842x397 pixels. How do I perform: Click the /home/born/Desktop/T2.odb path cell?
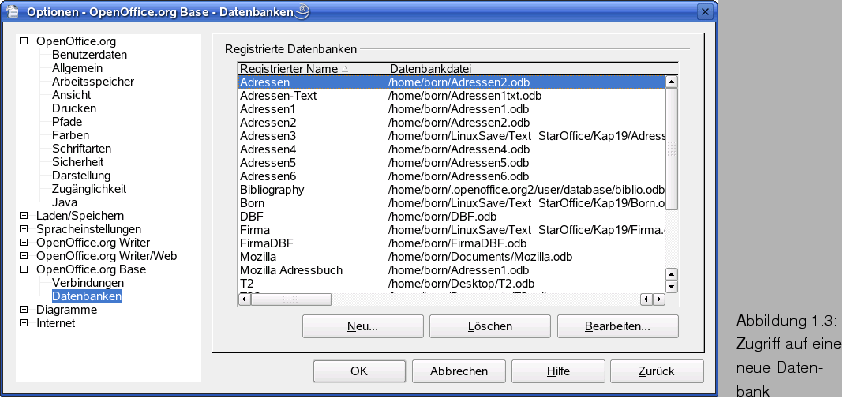click(x=461, y=284)
